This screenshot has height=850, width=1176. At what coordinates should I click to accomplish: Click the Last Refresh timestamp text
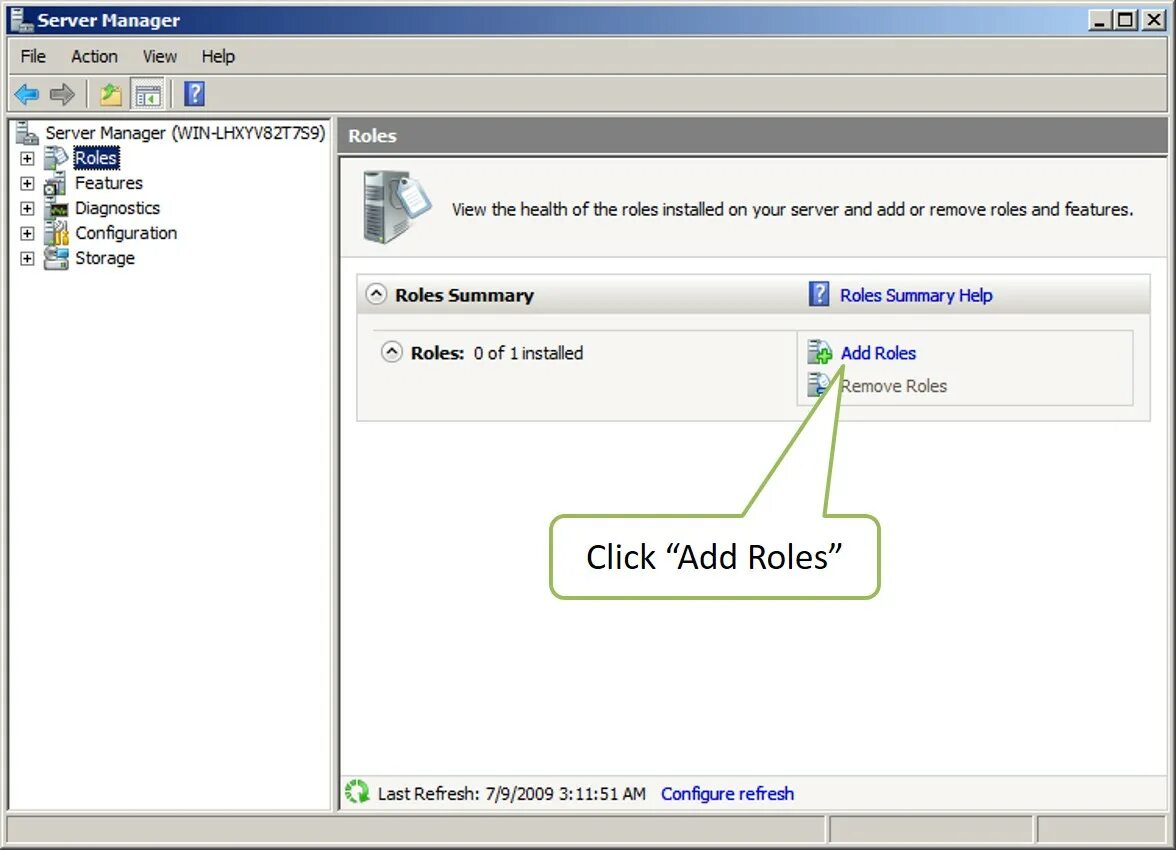tap(512, 793)
